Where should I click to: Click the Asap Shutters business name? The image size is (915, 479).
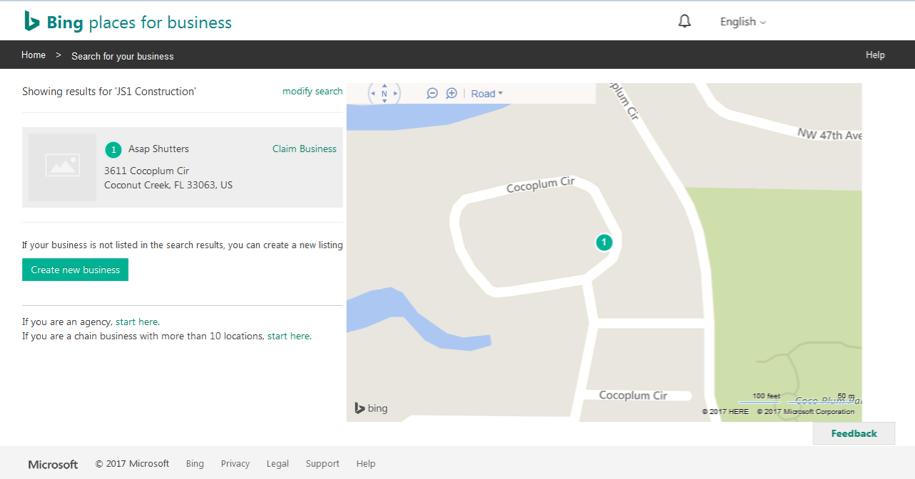click(x=158, y=149)
